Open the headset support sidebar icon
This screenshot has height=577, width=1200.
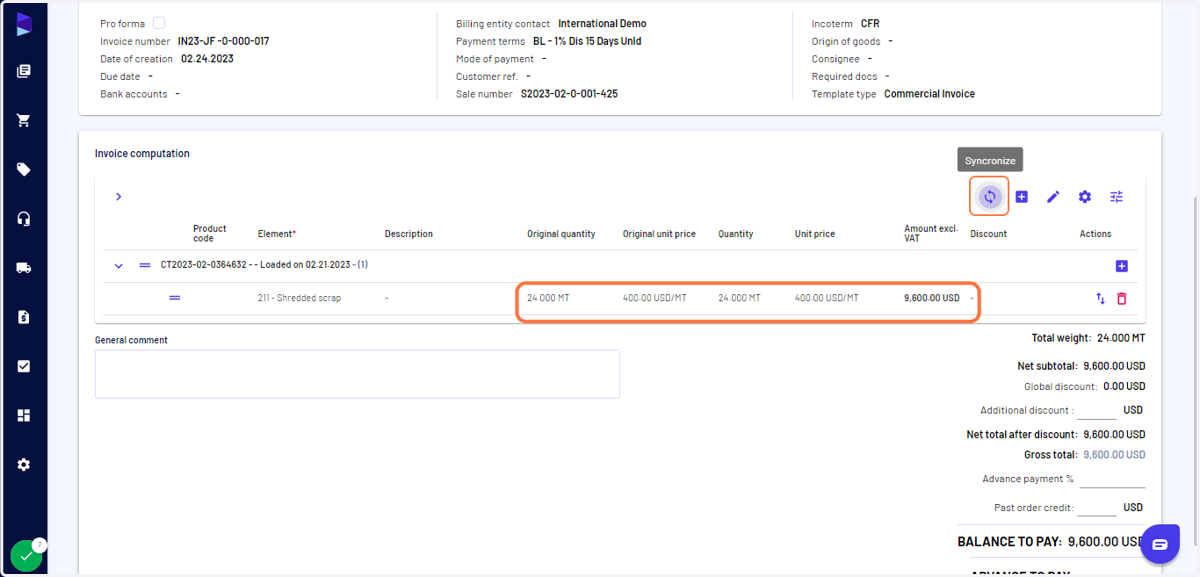click(x=24, y=219)
